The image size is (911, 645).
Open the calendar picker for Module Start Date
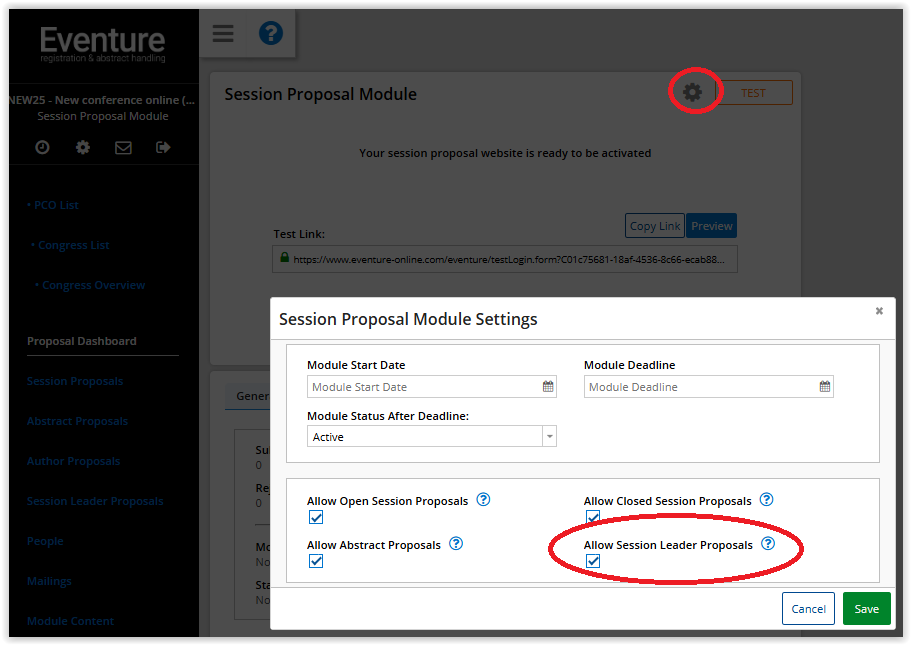[547, 386]
